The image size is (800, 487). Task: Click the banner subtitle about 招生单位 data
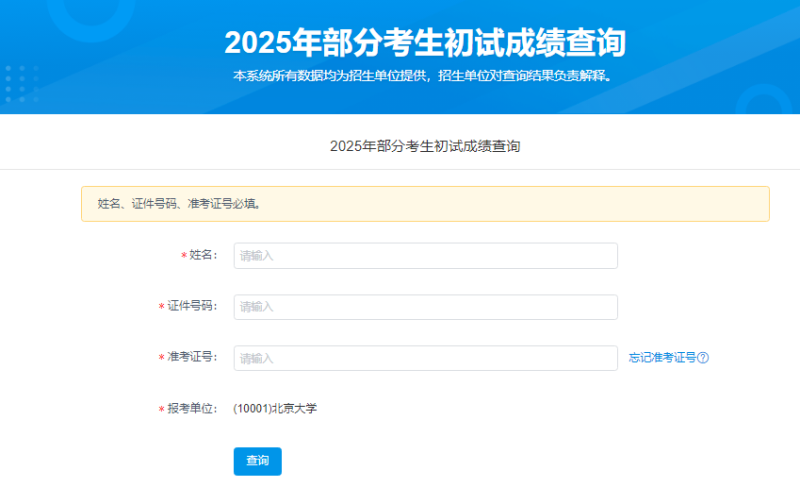coord(421,76)
